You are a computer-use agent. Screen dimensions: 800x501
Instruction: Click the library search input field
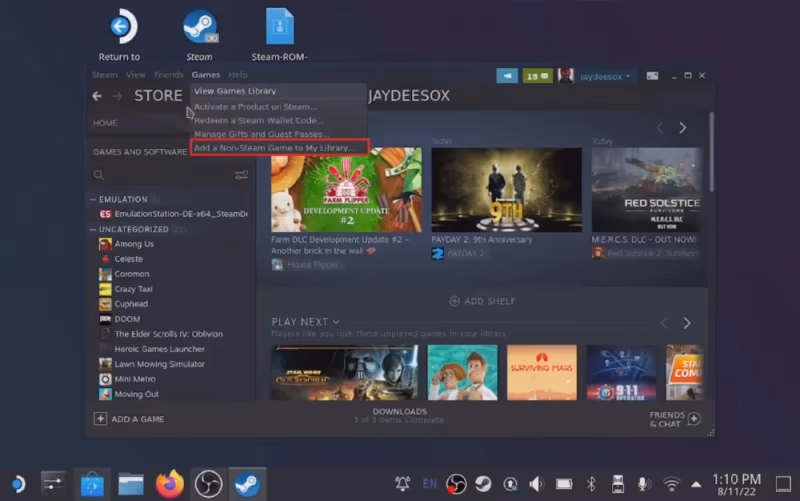pyautogui.click(x=168, y=175)
